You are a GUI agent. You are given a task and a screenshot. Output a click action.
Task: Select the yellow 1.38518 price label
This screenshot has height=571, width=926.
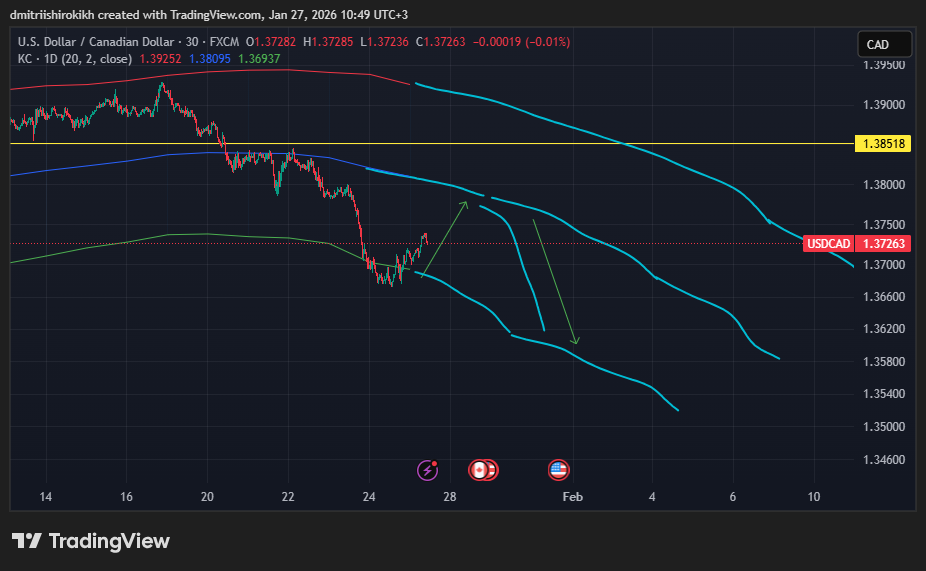coord(883,143)
